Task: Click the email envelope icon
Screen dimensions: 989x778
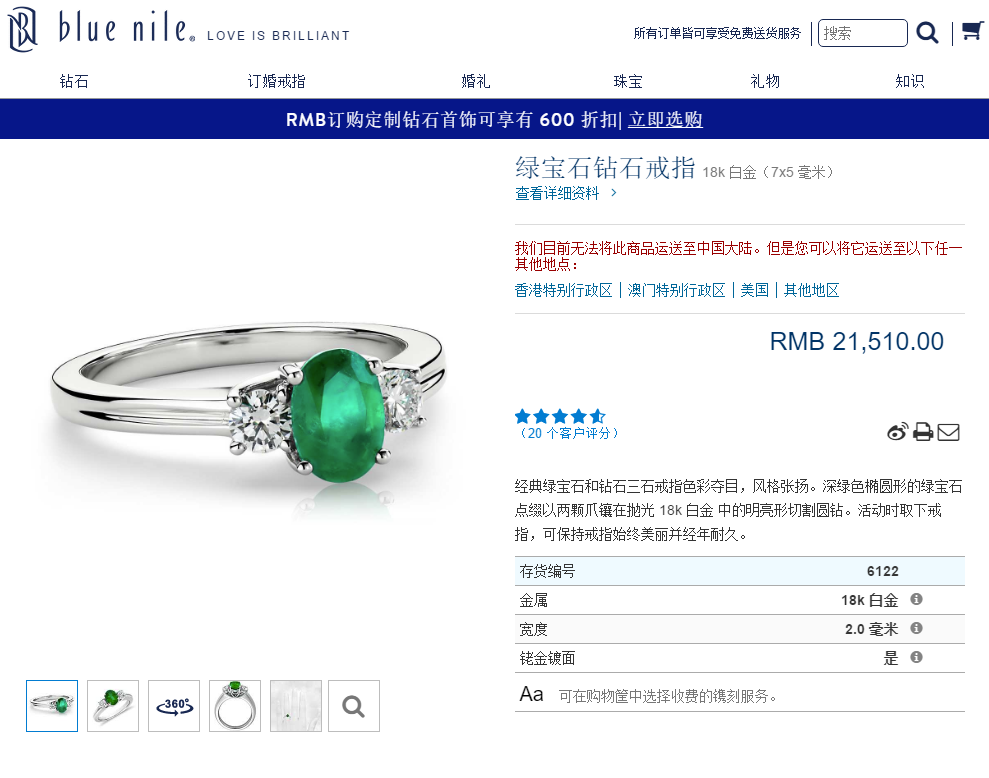Action: click(x=948, y=432)
